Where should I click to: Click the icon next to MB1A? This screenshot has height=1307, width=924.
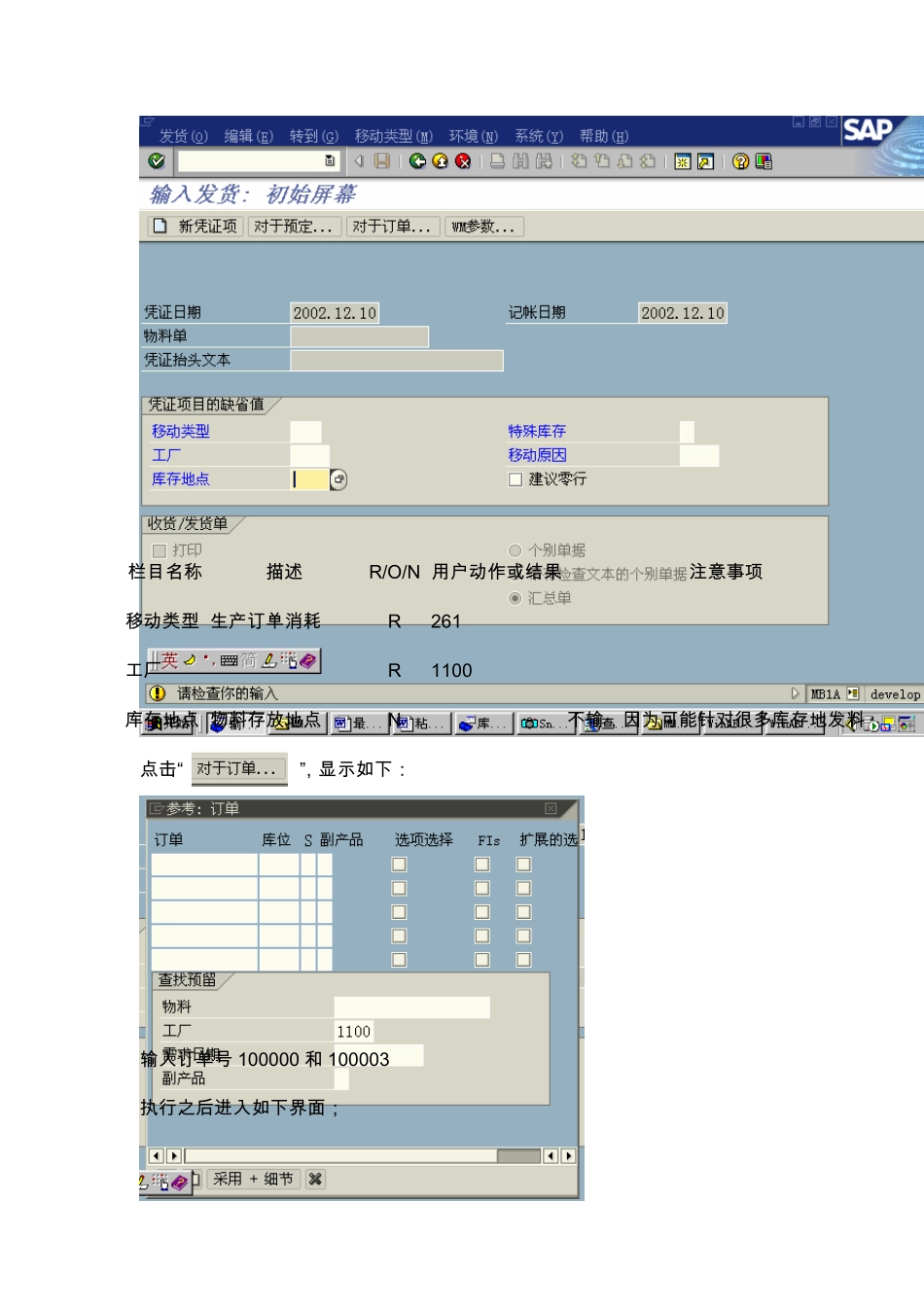[853, 694]
